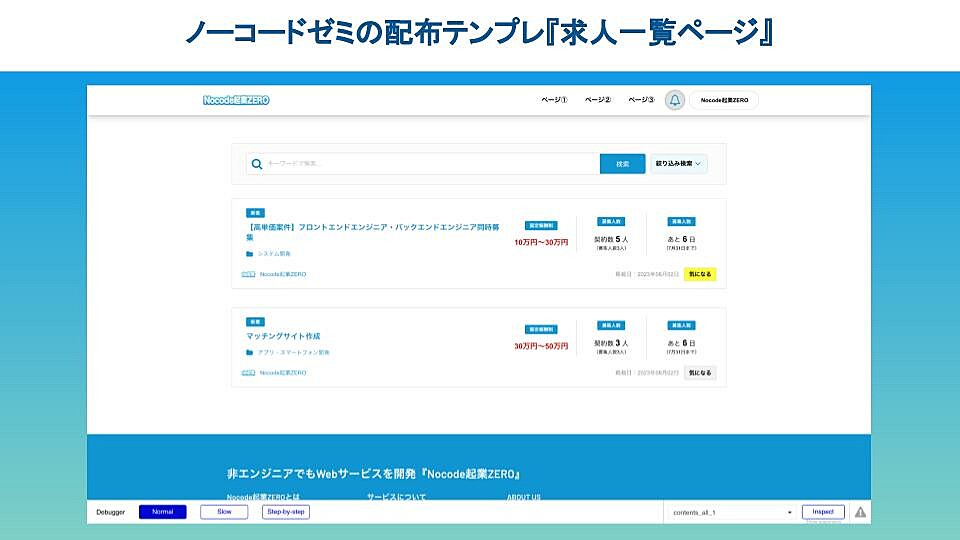Open the Nocode起業ZERO user menu button
The image size is (960, 540).
(x=724, y=100)
